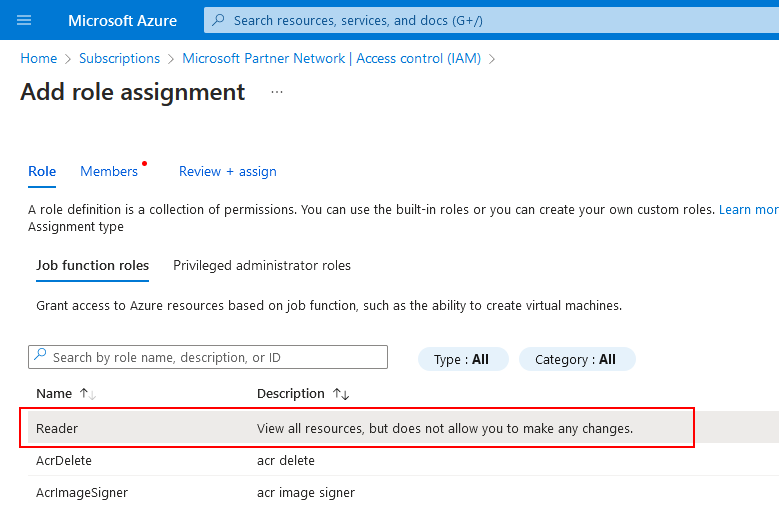Image resolution: width=779 pixels, height=505 pixels.
Task: Sort roles by Description column arrows
Action: [341, 394]
